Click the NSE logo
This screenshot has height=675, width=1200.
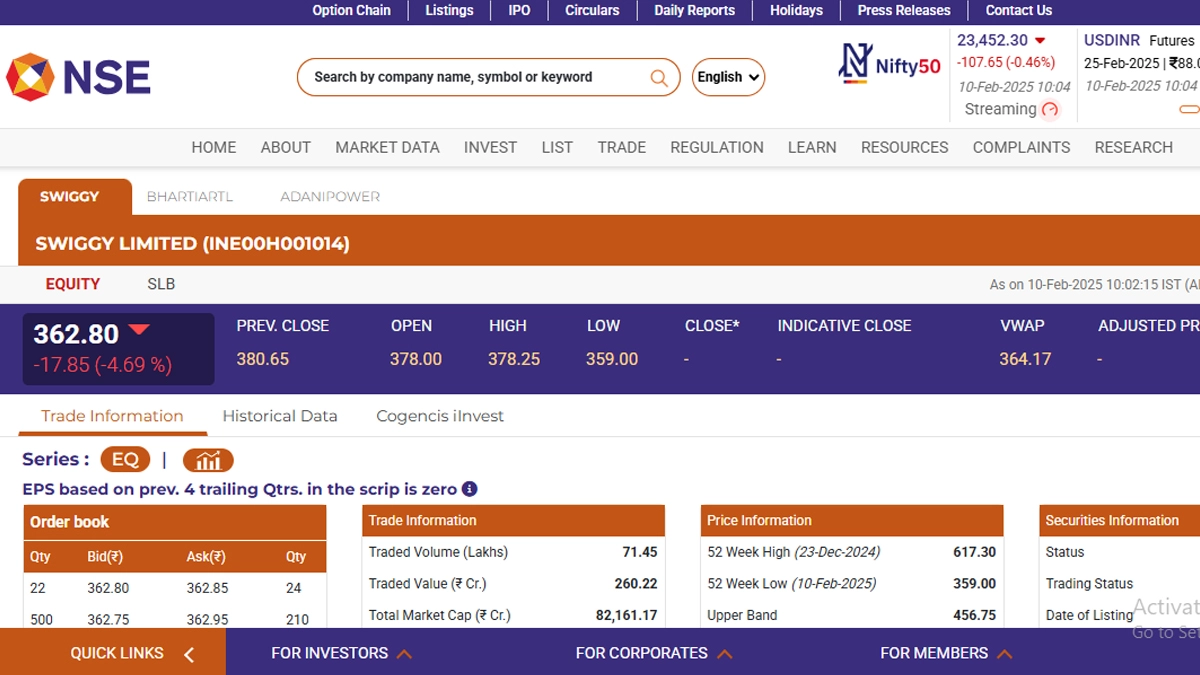[x=78, y=77]
